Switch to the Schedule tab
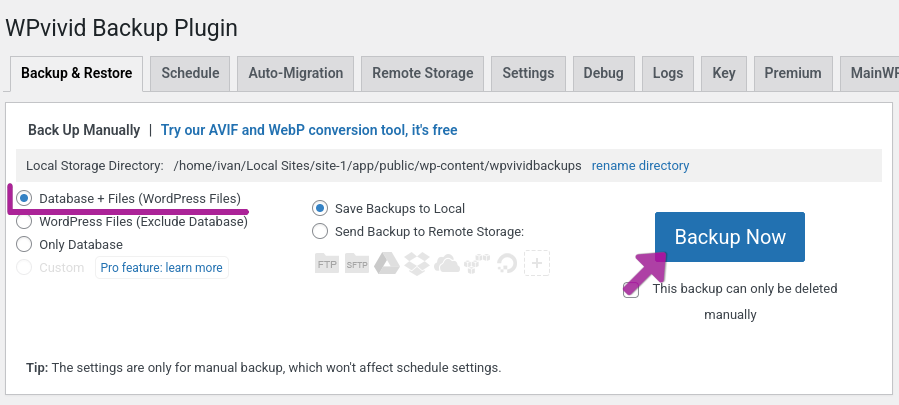The image size is (899, 405). point(190,73)
